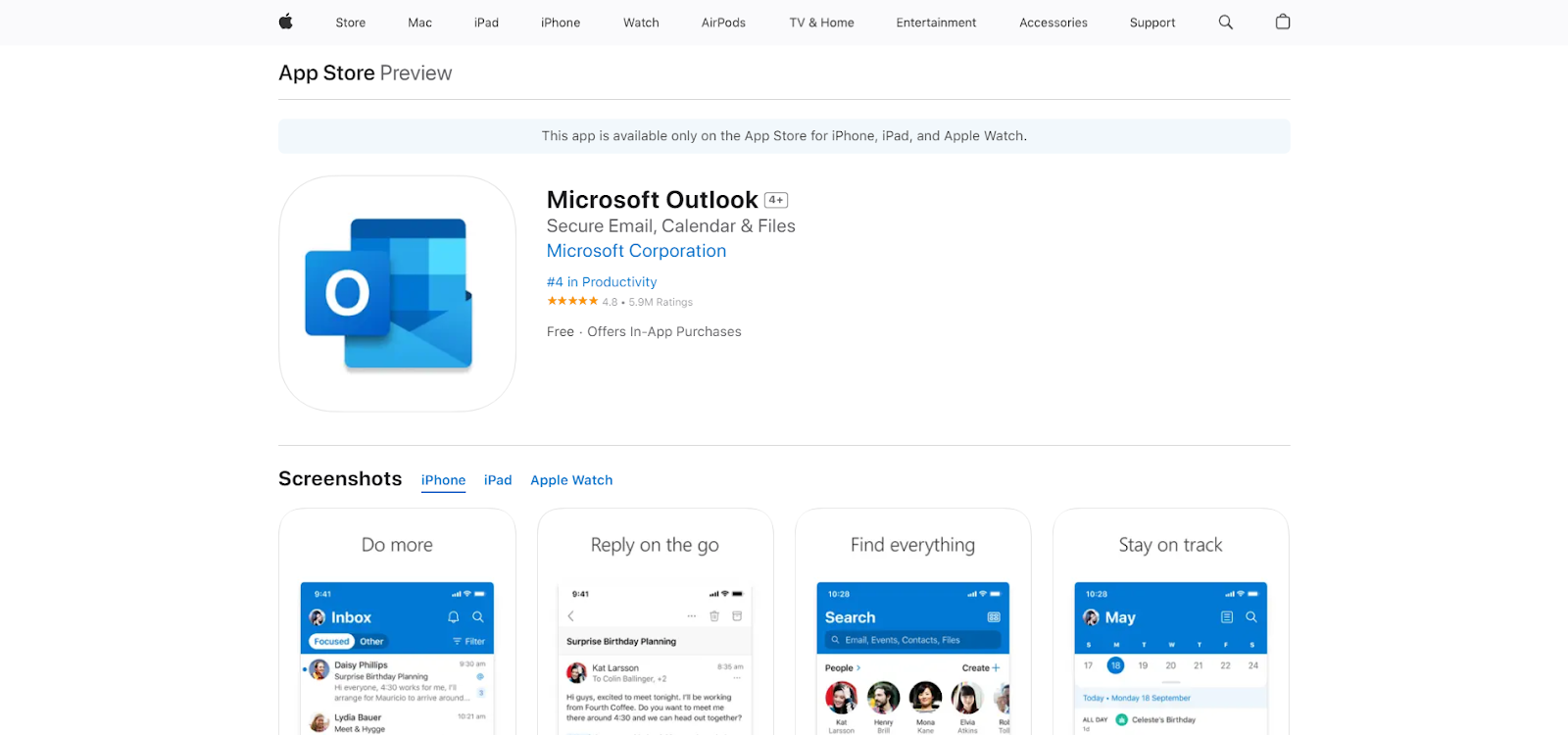Open the Watch menu
The height and width of the screenshot is (735, 1568).
click(641, 23)
